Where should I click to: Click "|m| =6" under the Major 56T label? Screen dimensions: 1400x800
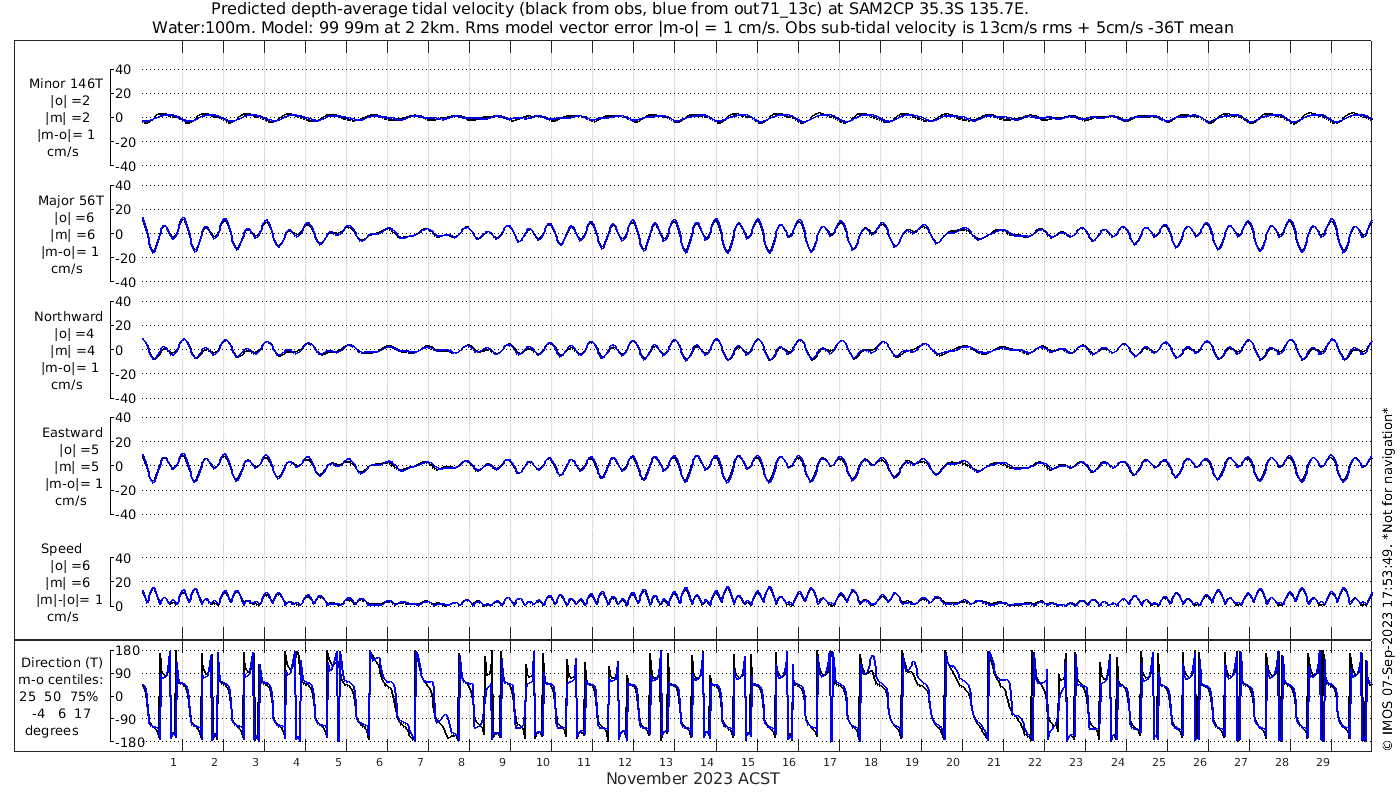(71, 235)
